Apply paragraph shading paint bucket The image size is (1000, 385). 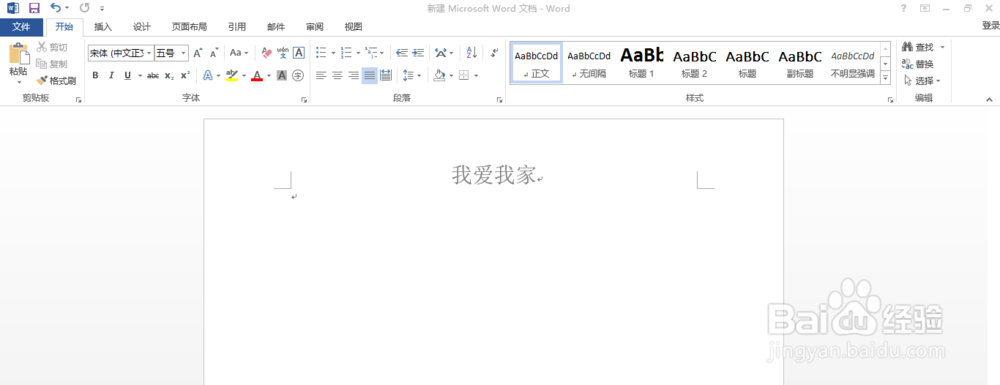pyautogui.click(x=439, y=76)
